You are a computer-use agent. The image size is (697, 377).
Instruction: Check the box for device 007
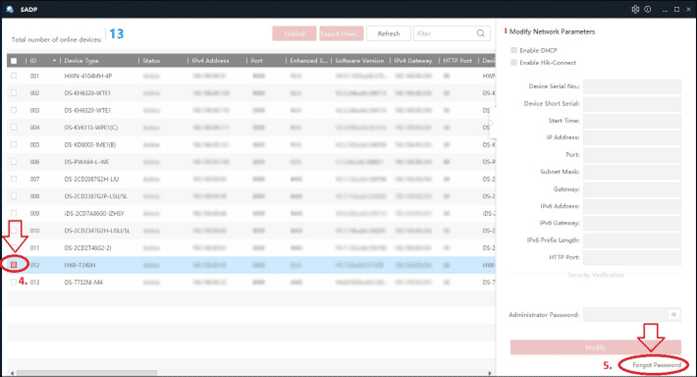point(14,179)
